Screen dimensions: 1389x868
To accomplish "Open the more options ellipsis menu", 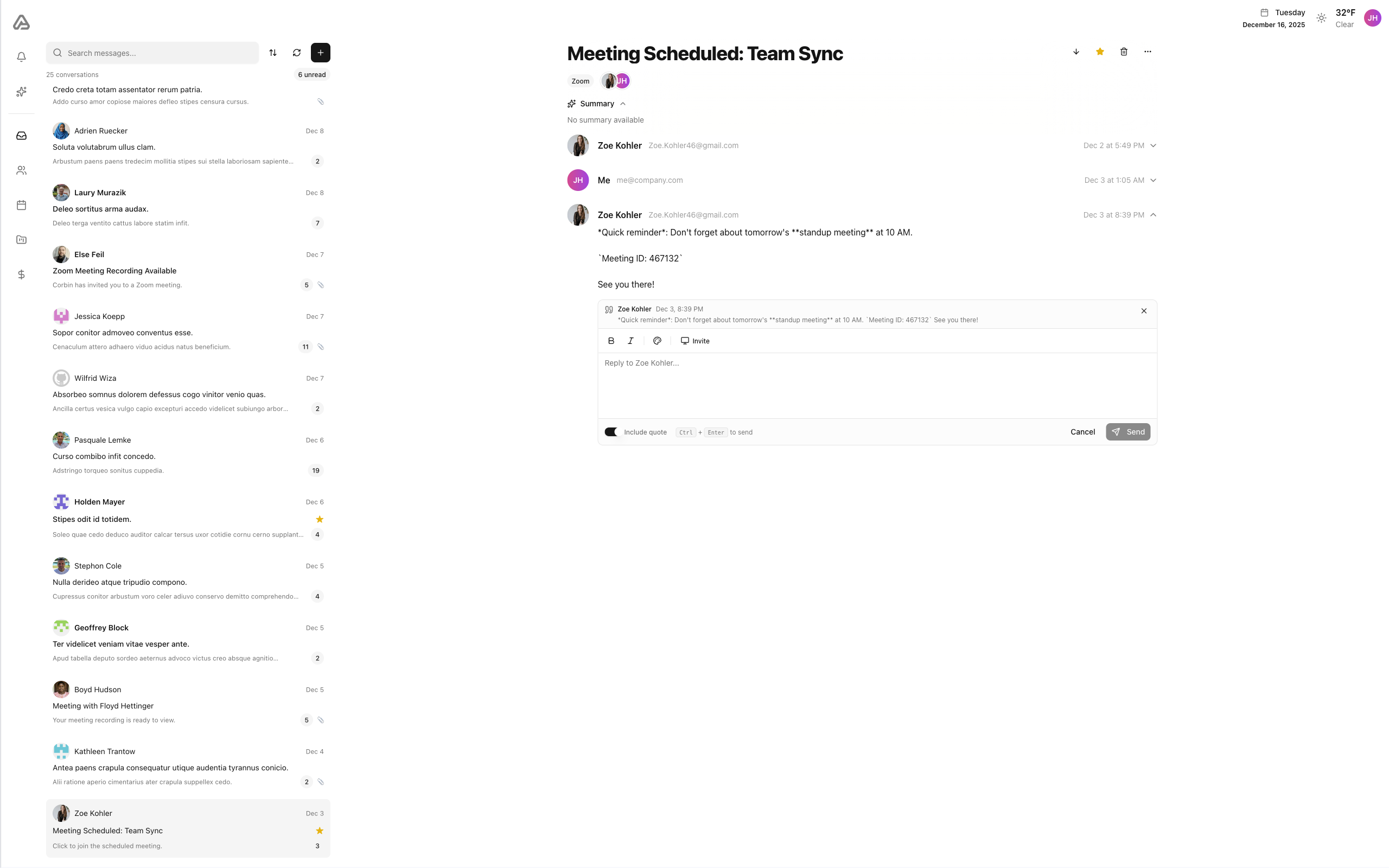I will click(x=1148, y=52).
